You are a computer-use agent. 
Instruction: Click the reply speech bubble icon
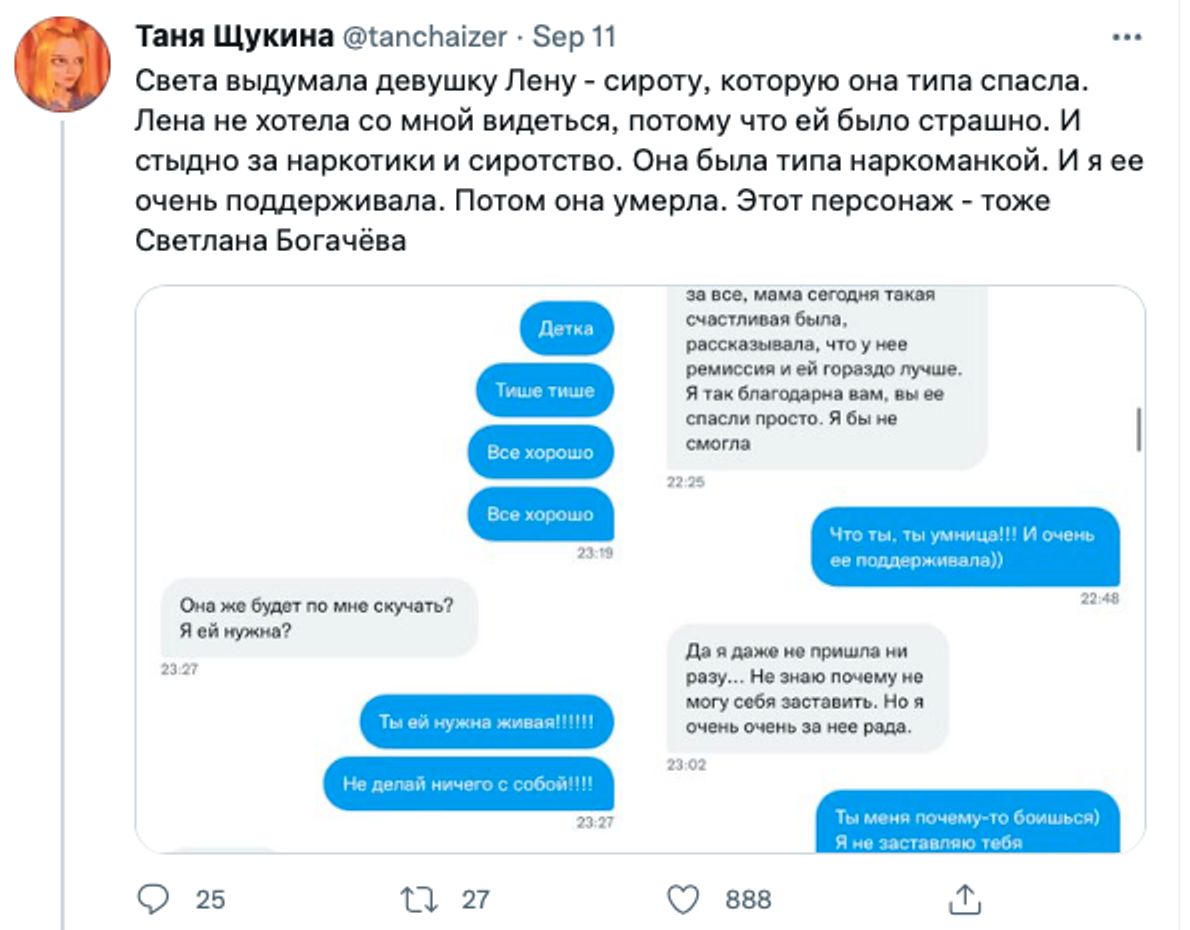(x=152, y=899)
